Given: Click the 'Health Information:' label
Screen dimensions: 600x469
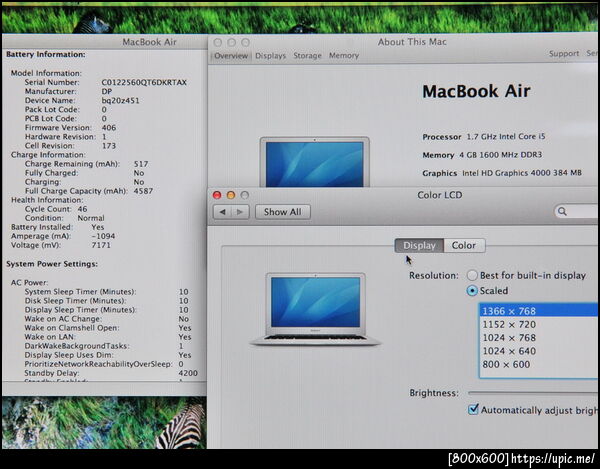Looking at the screenshot, I should 47,200.
